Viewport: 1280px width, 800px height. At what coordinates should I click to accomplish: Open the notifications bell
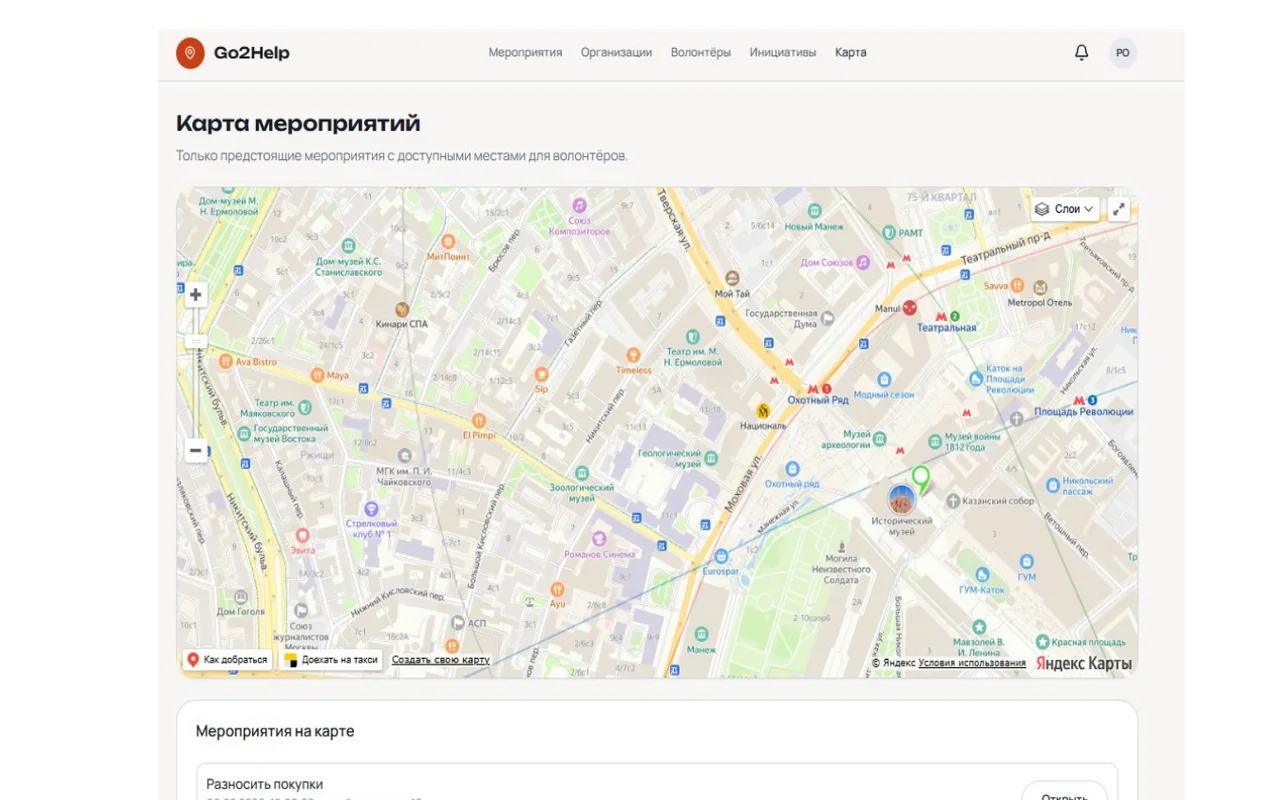[x=1081, y=53]
